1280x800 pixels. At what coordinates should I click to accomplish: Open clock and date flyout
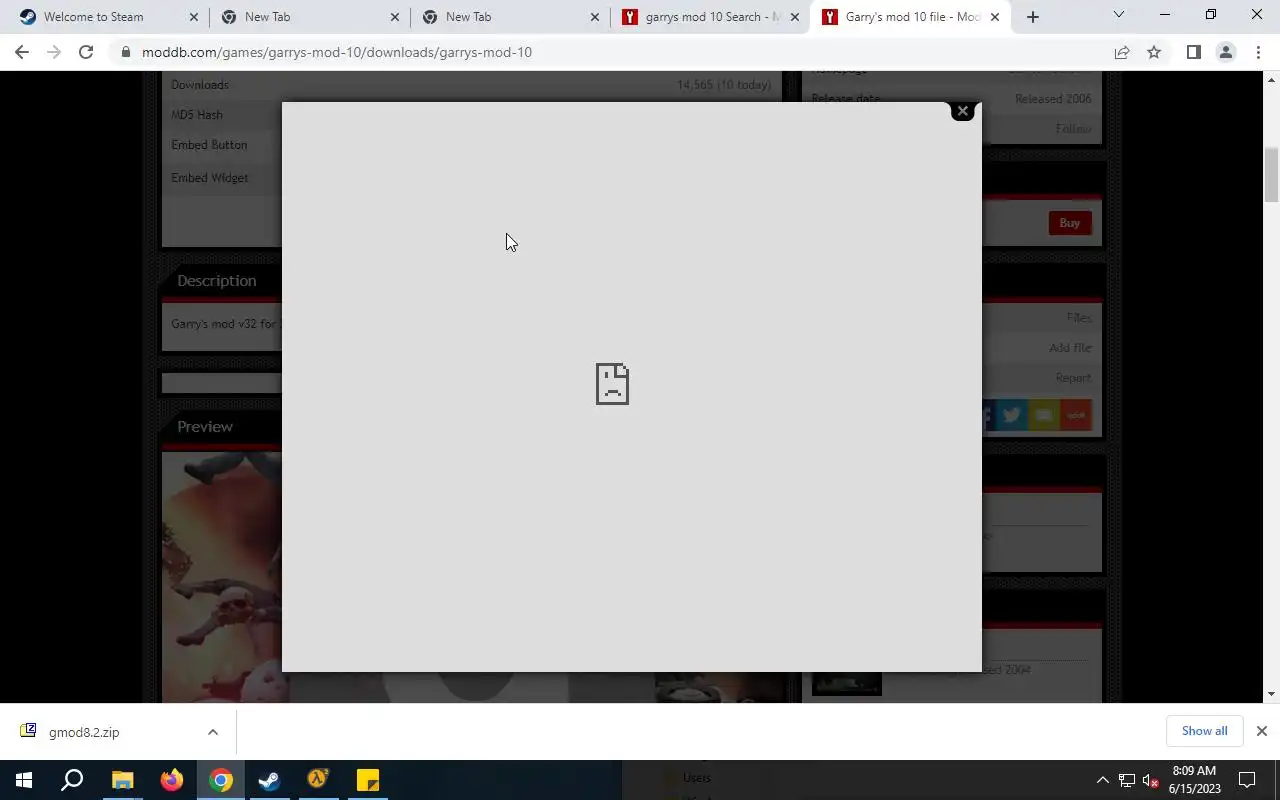(1195, 780)
